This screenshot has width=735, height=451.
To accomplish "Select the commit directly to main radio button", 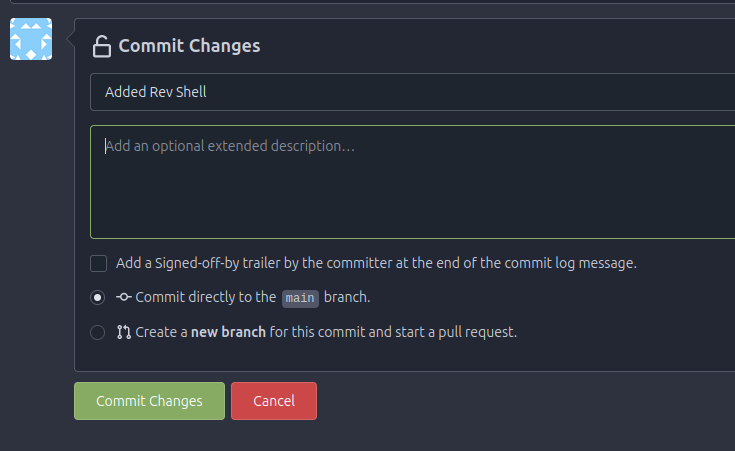I will (98, 297).
